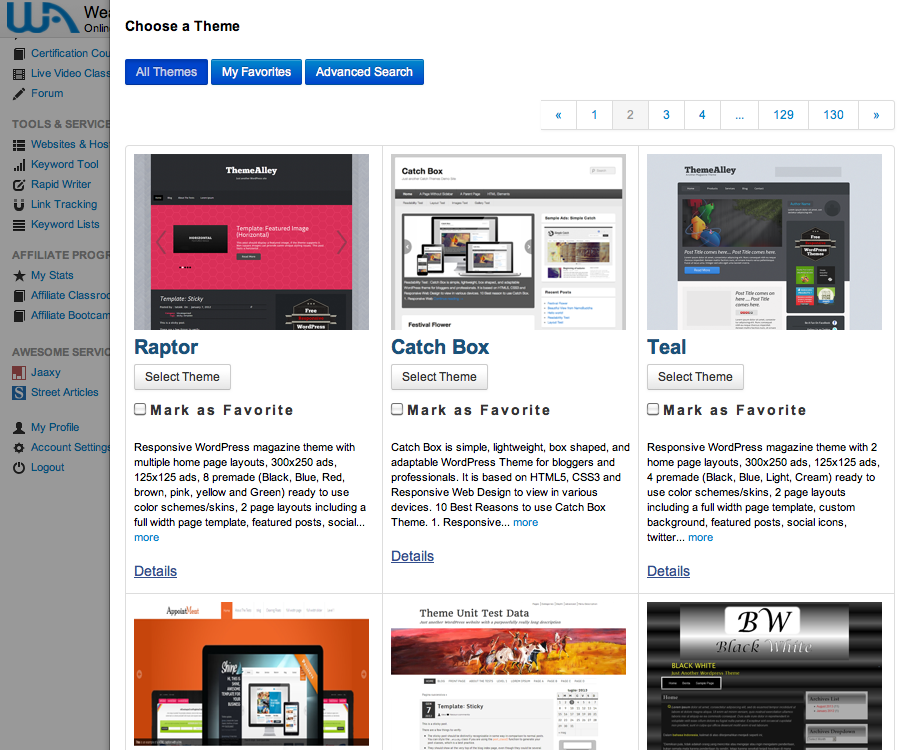Click the Affiliate Bootcamp book icon

click(x=19, y=316)
